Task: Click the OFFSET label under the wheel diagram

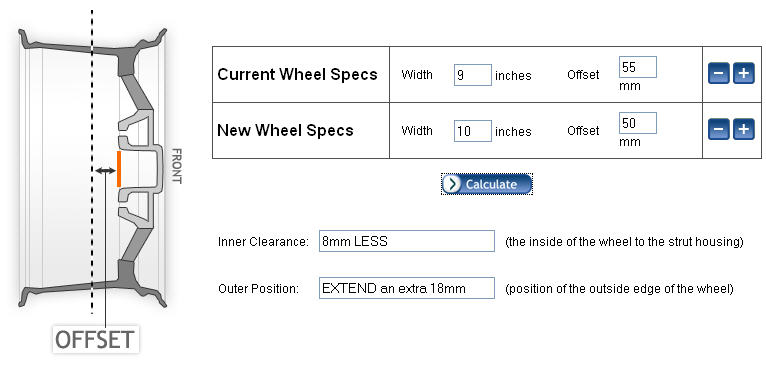Action: [95, 340]
